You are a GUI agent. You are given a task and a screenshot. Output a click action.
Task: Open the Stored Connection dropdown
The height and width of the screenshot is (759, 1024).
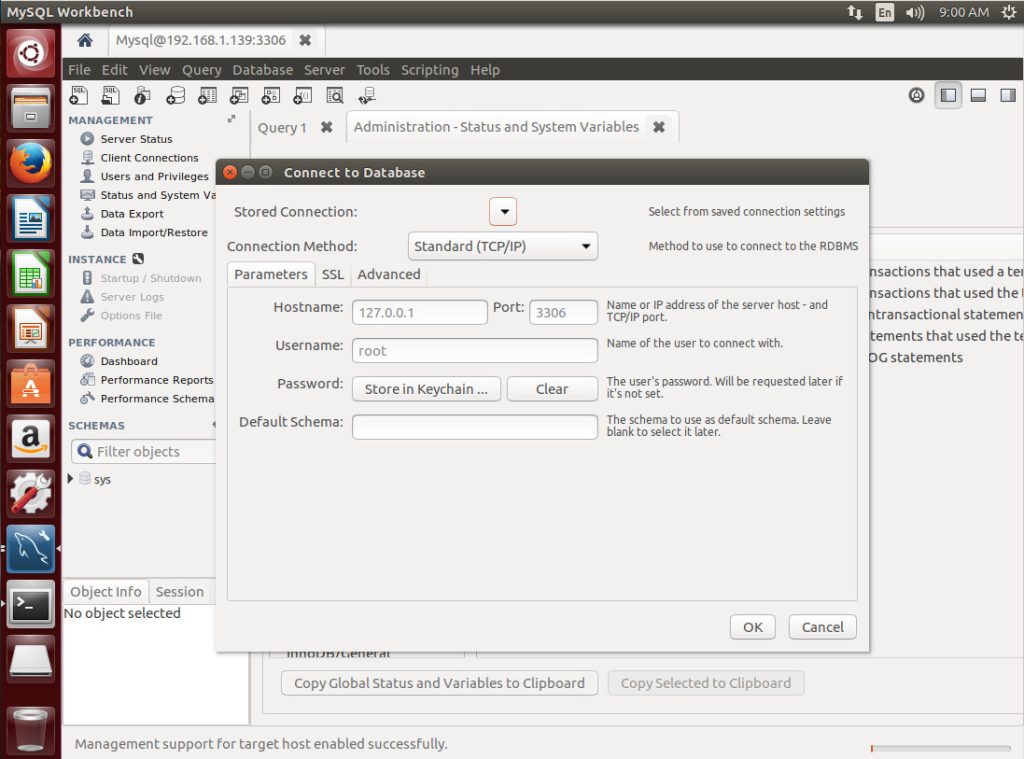coord(503,212)
